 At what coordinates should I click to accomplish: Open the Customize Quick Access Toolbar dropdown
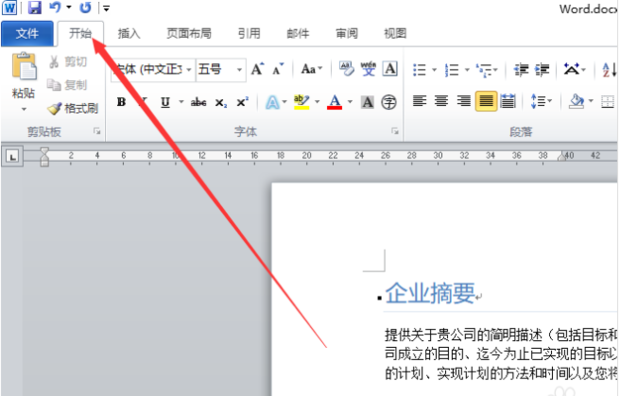(106, 8)
